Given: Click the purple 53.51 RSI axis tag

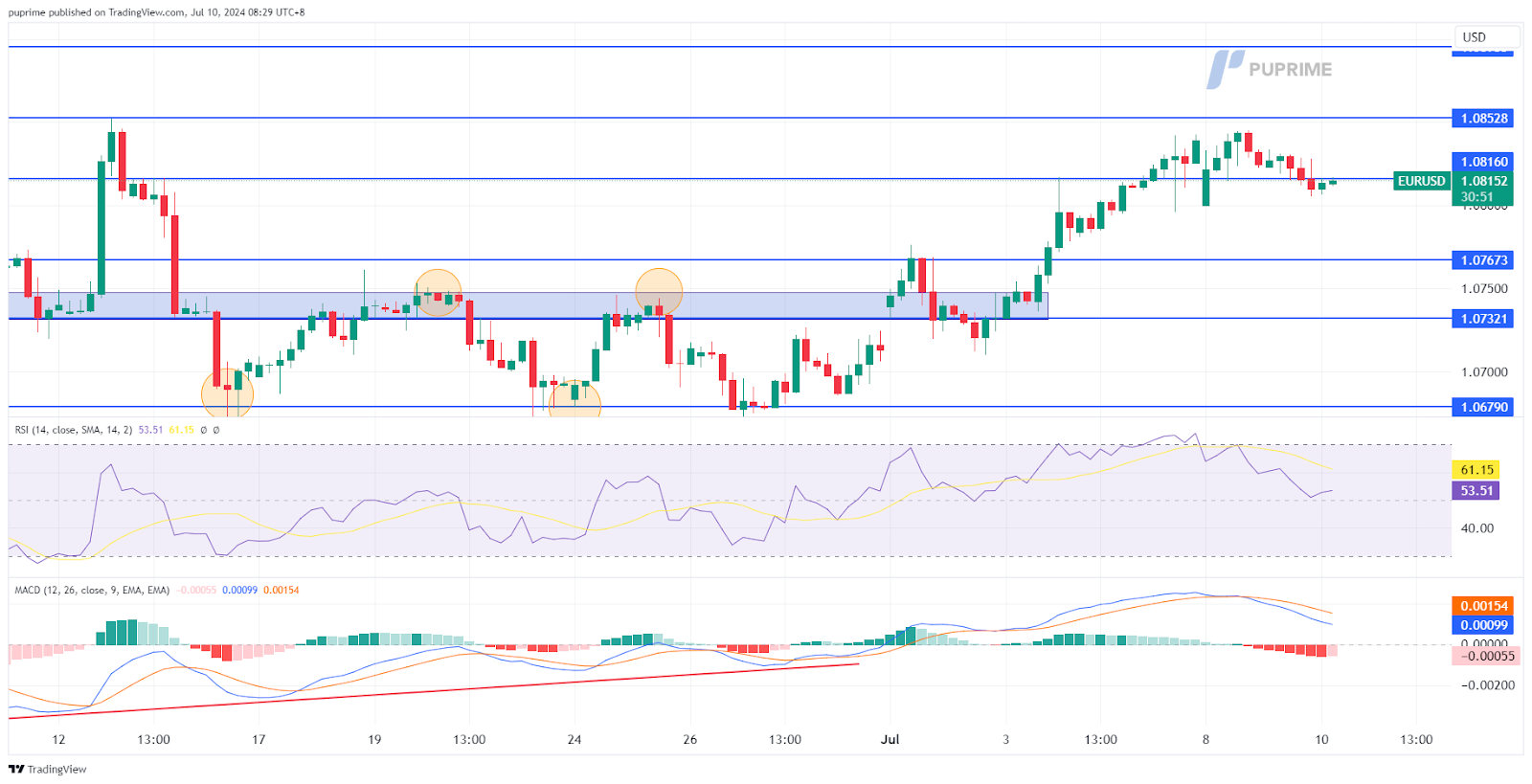Looking at the screenshot, I should [x=1476, y=491].
